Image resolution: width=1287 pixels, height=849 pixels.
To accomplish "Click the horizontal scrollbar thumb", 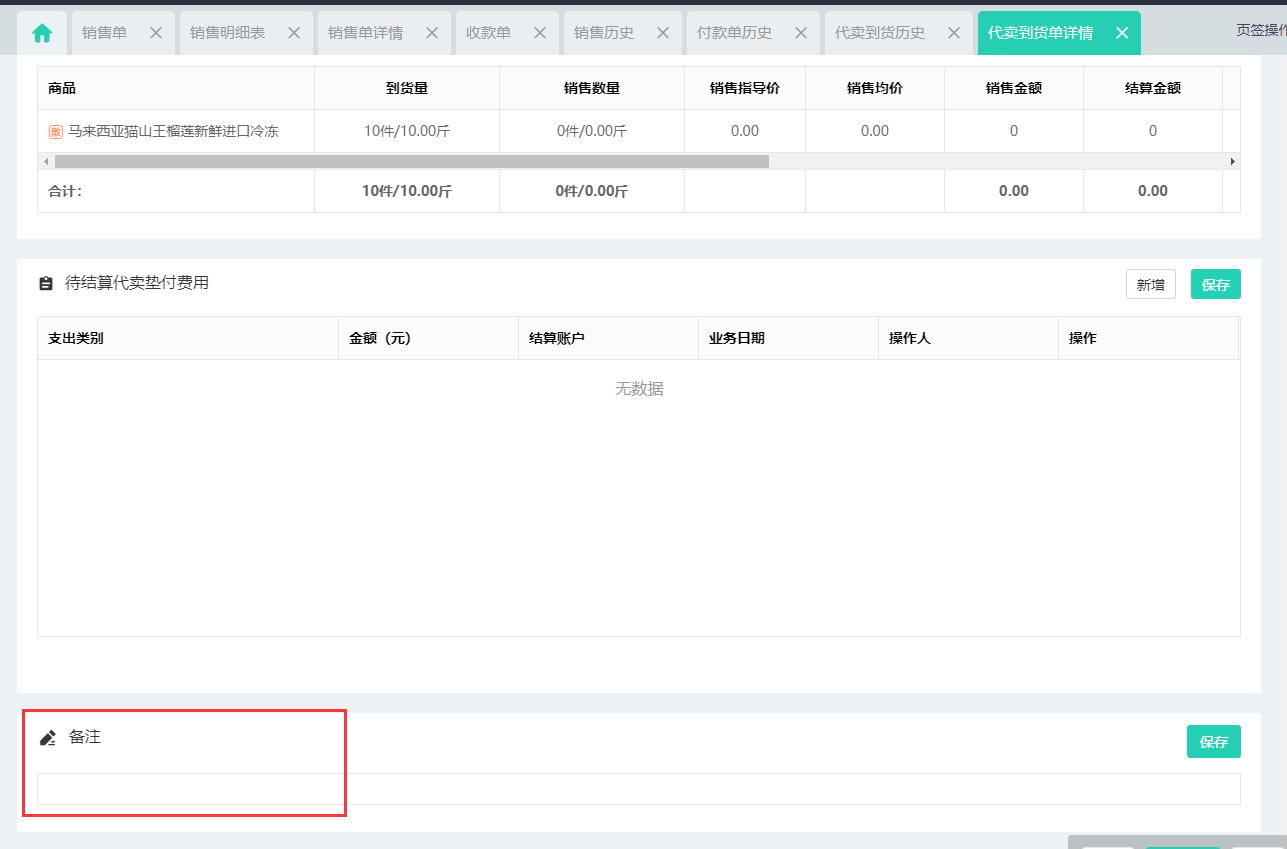I will tap(412, 161).
